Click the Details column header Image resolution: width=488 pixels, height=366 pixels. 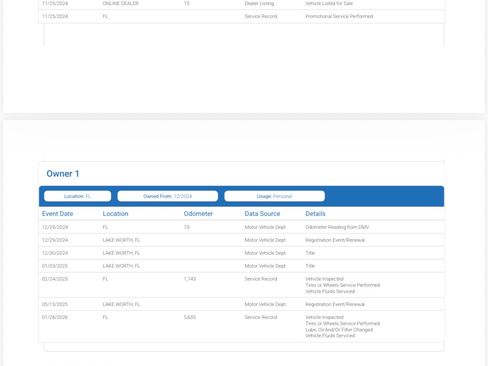pyautogui.click(x=315, y=214)
